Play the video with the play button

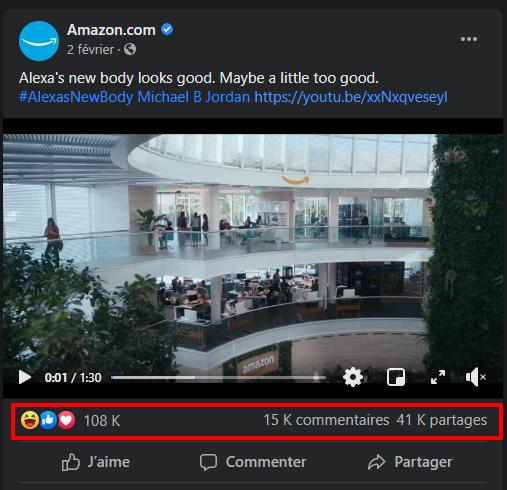(25, 377)
